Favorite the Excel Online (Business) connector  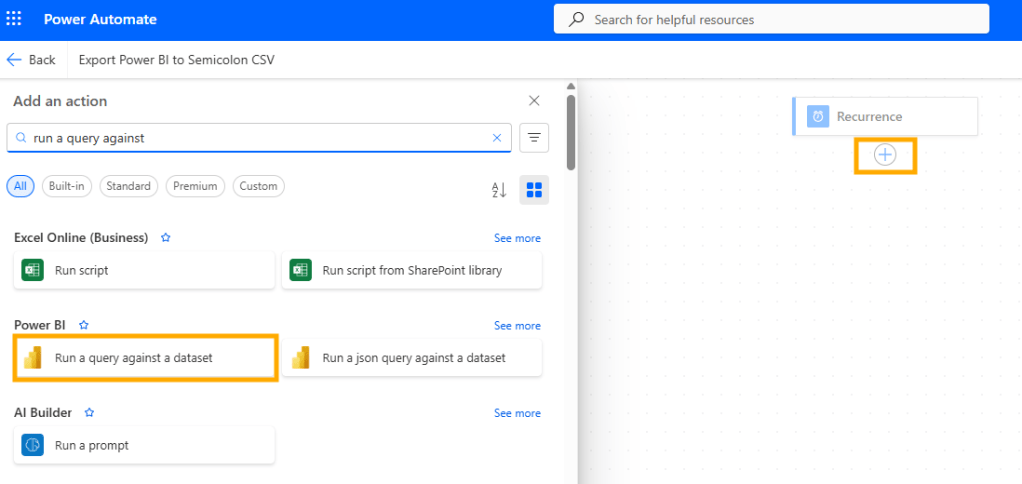166,238
